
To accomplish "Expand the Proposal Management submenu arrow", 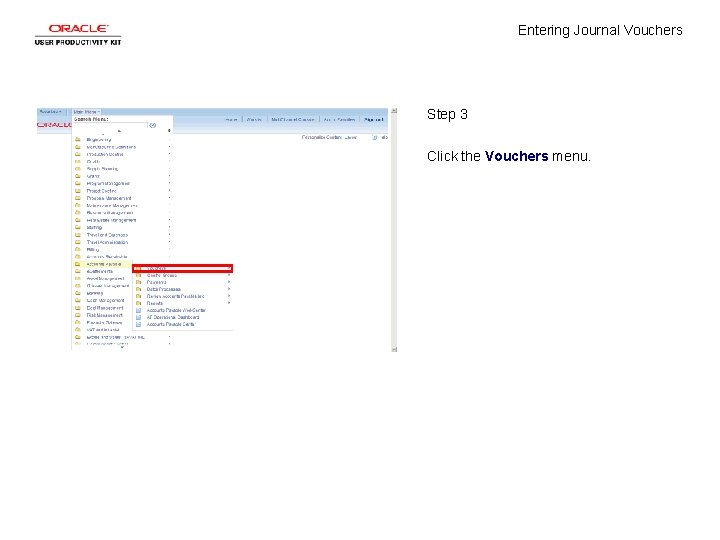I will tap(169, 198).
